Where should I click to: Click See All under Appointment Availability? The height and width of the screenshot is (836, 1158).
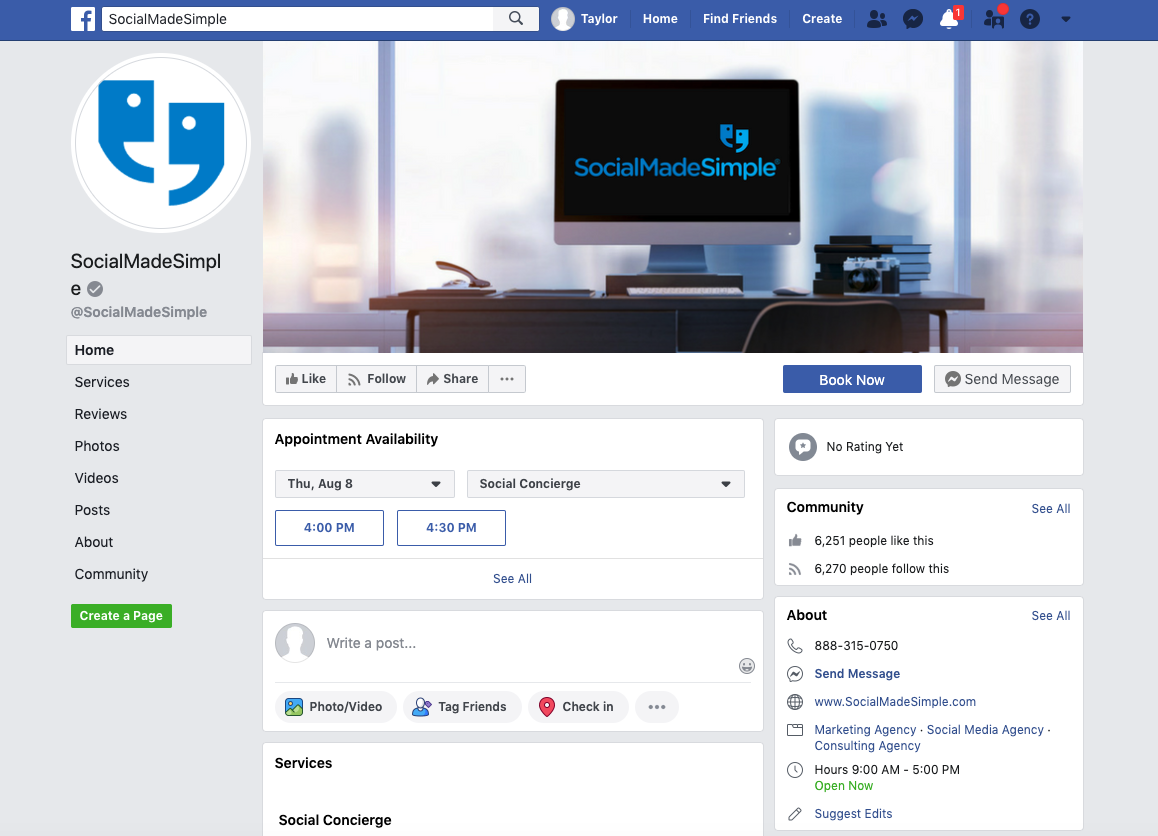point(513,579)
